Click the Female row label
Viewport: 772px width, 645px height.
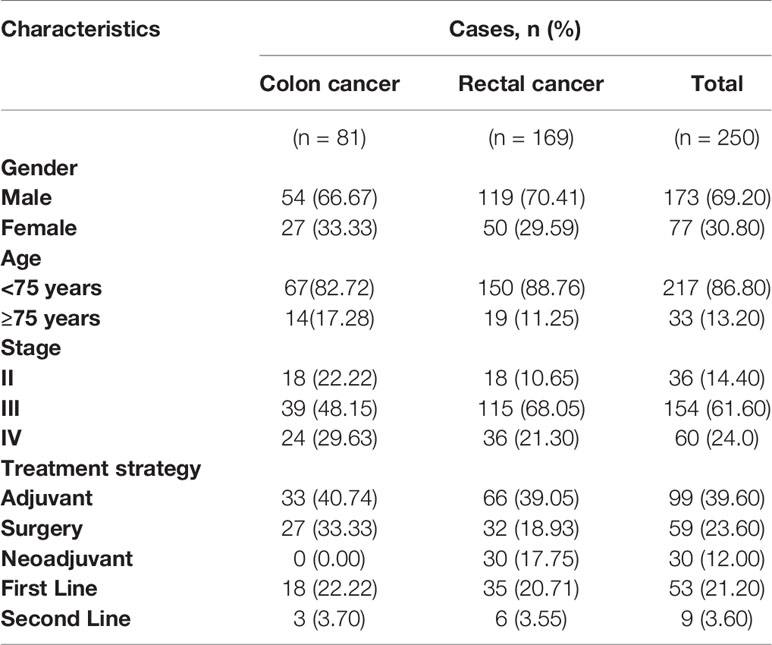[x=39, y=228]
